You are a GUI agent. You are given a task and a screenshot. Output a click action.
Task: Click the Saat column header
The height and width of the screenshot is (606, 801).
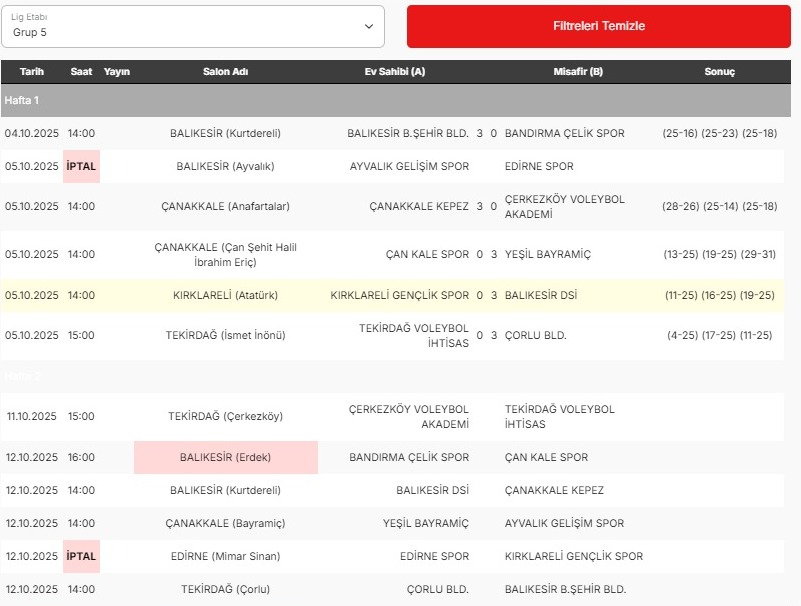pyautogui.click(x=81, y=72)
